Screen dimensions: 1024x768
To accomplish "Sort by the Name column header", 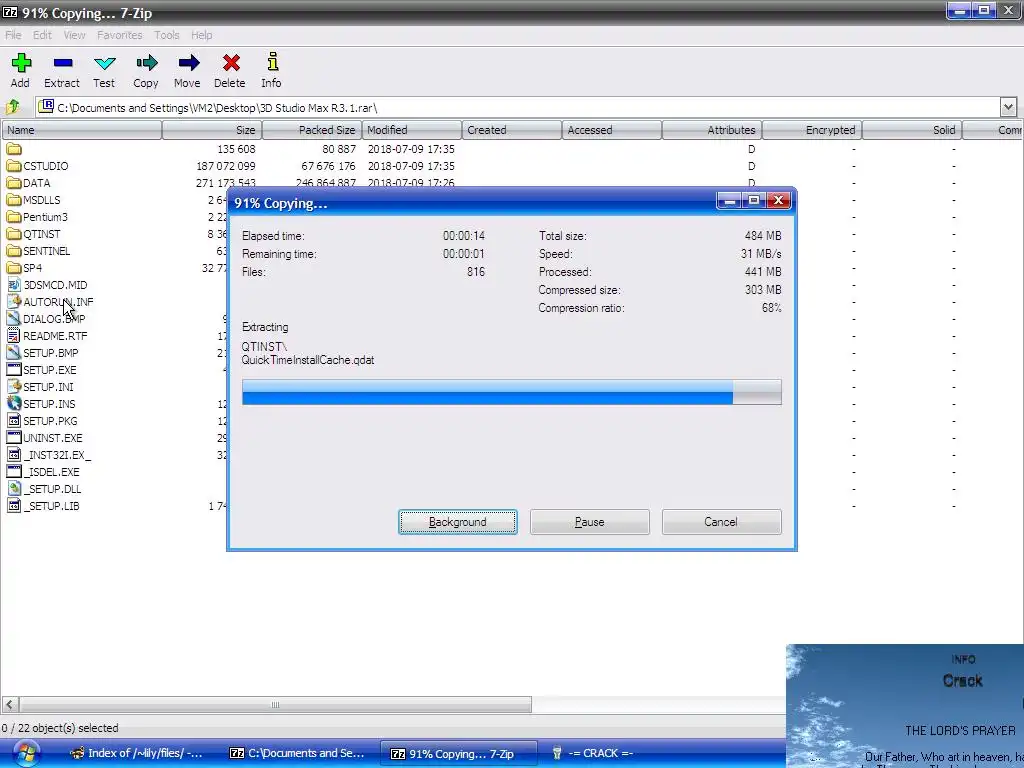I will click(x=82, y=130).
